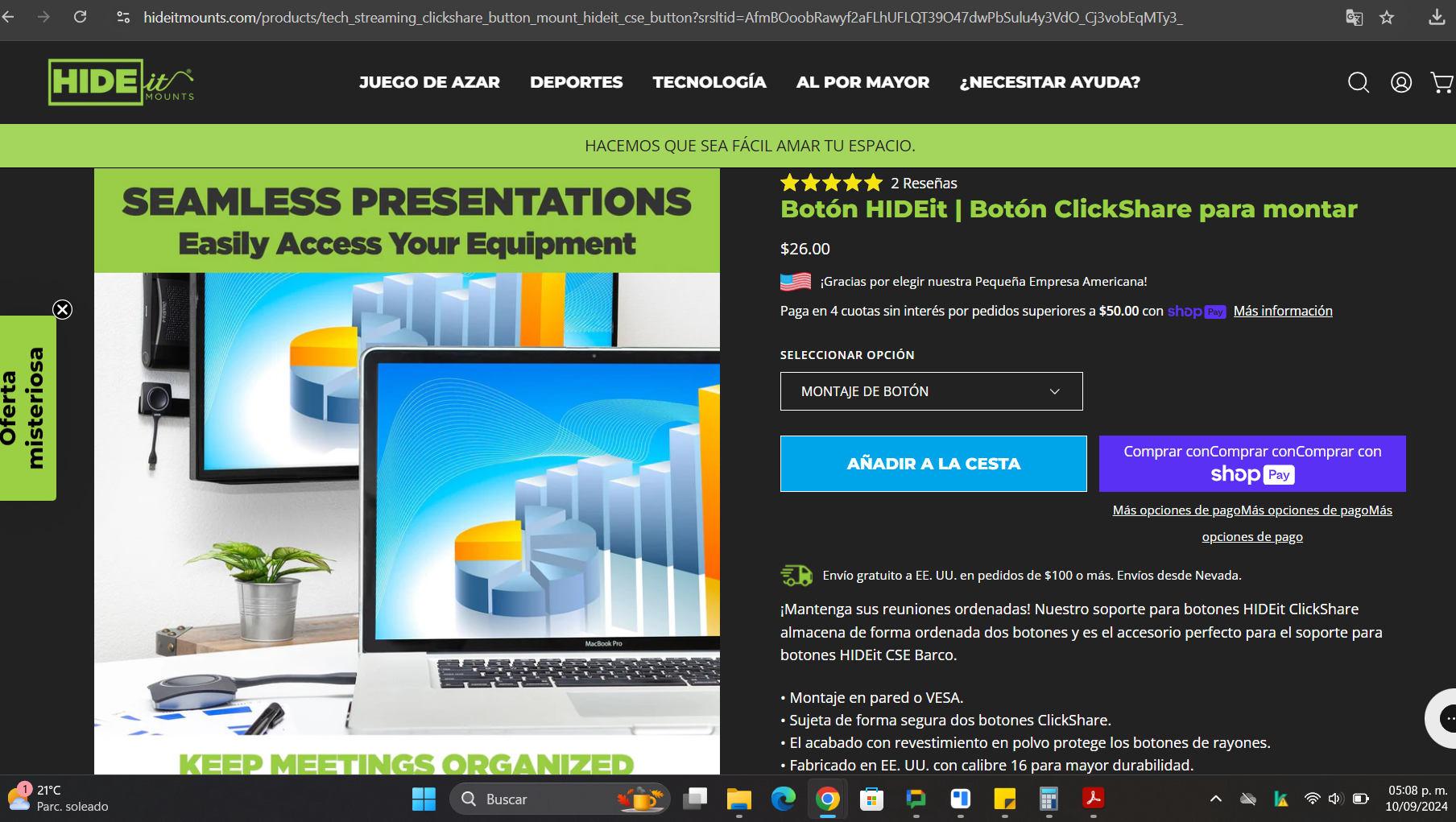Click the site information icon in address bar
This screenshot has width=1456, height=822.
(x=123, y=17)
